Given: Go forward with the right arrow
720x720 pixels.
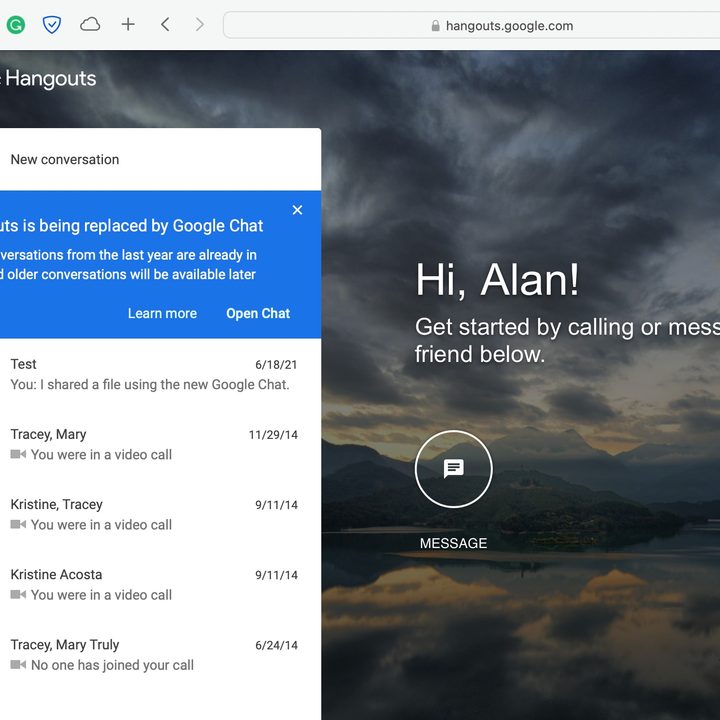Looking at the screenshot, I should 199,24.
